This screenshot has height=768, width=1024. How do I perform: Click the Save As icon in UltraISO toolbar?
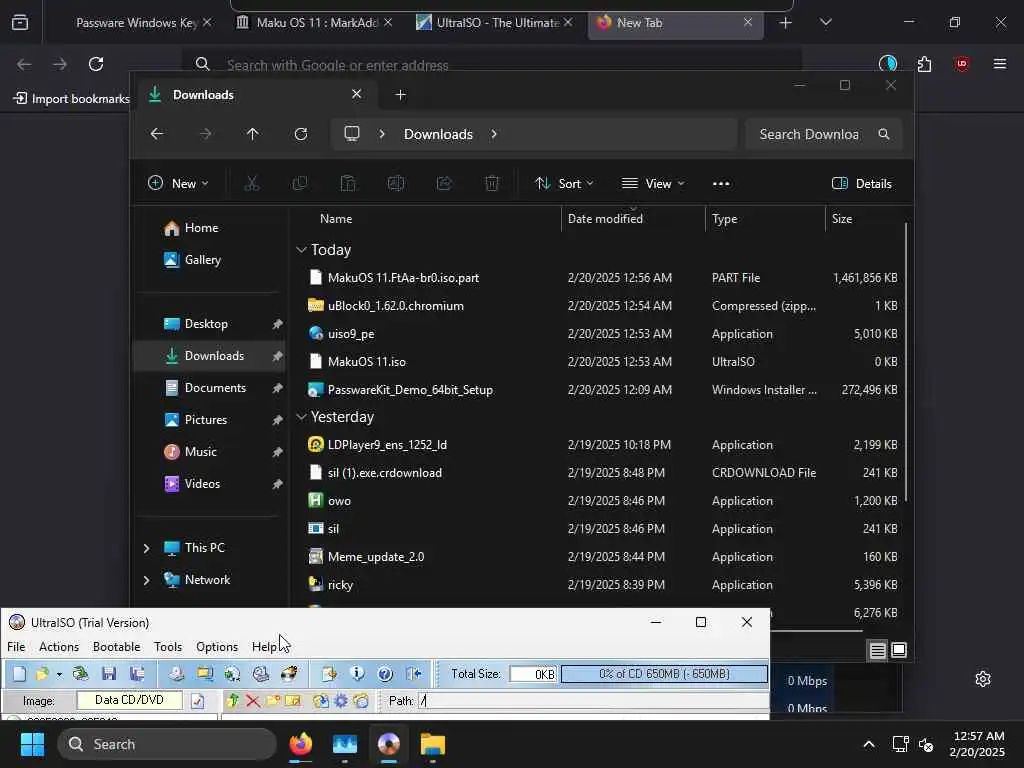click(137, 673)
